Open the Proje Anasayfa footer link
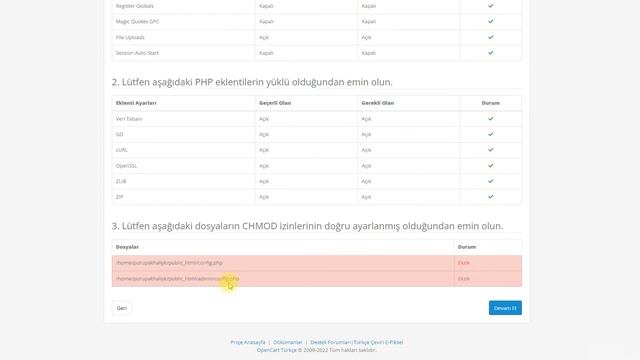 [x=248, y=342]
